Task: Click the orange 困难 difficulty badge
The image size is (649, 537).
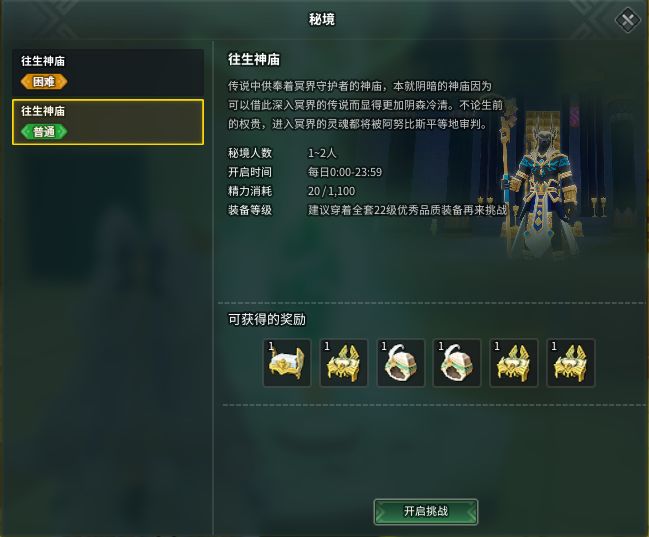Action: [x=44, y=82]
